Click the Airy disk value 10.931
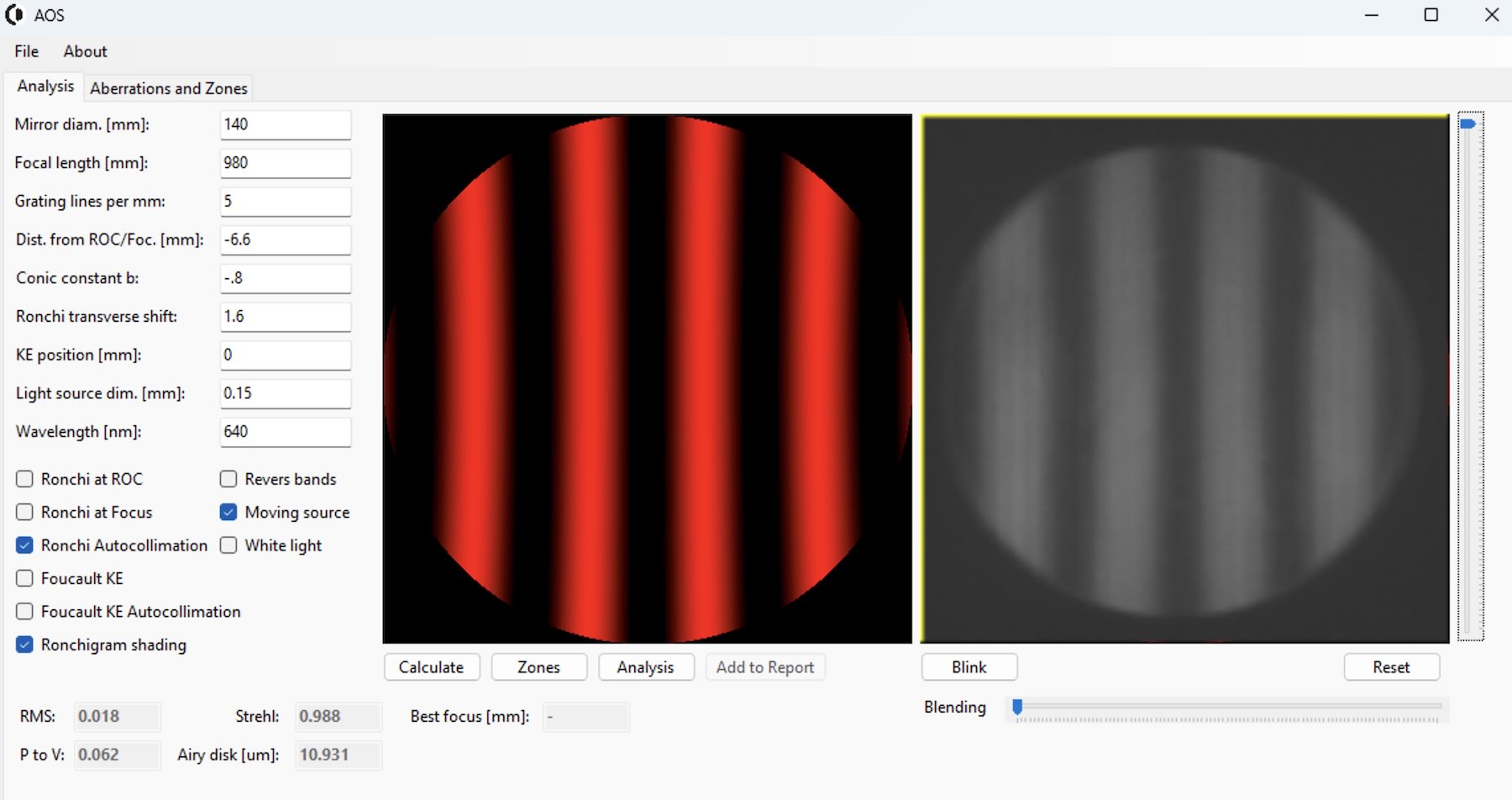This screenshot has width=1512, height=800. pos(338,755)
